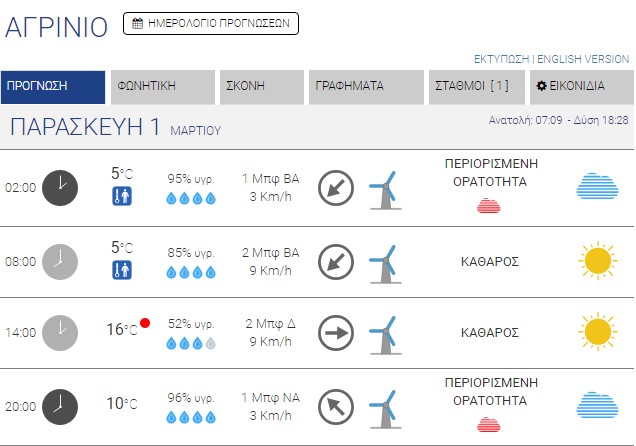
Task: Go to the ΓΡΑΦΗΜΑΤΑ tab
Action: 366,86
